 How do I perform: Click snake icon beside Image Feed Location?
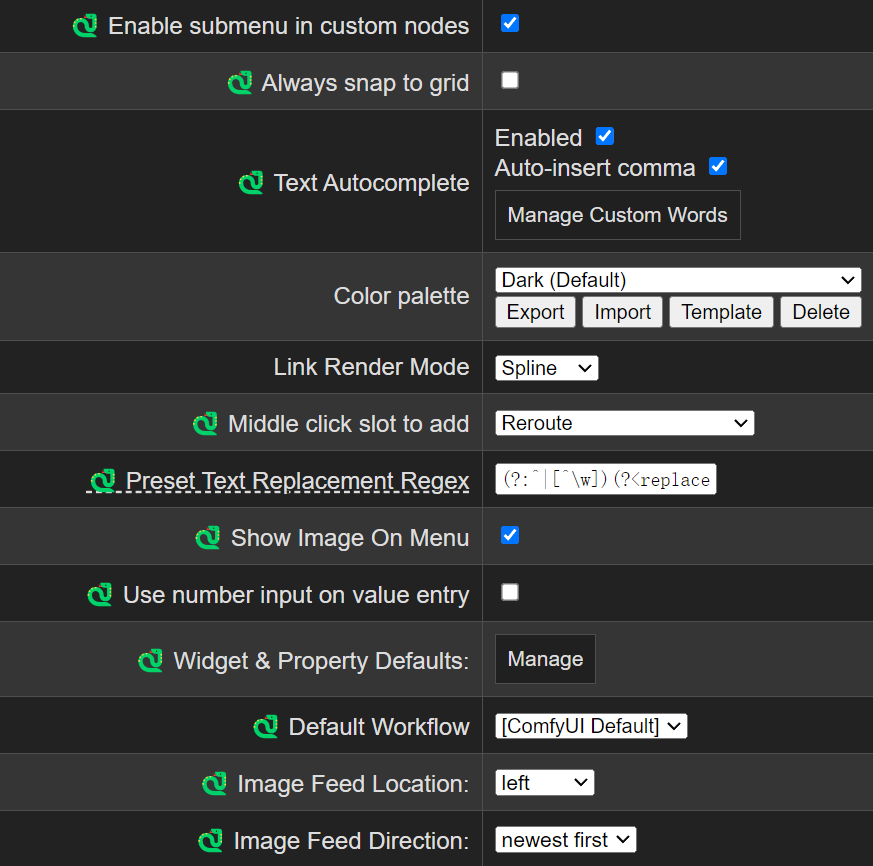[215, 784]
